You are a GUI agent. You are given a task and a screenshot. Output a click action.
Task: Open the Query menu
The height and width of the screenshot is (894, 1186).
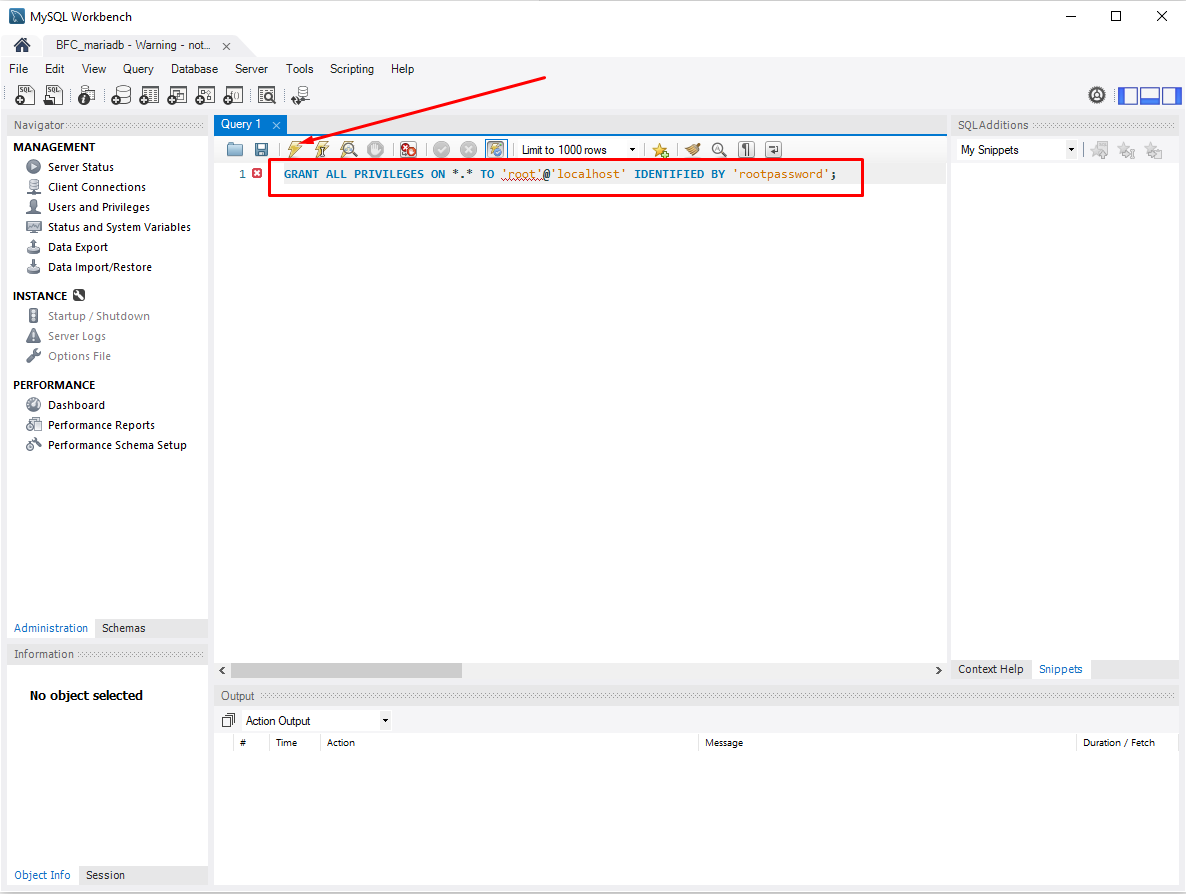[x=138, y=69]
